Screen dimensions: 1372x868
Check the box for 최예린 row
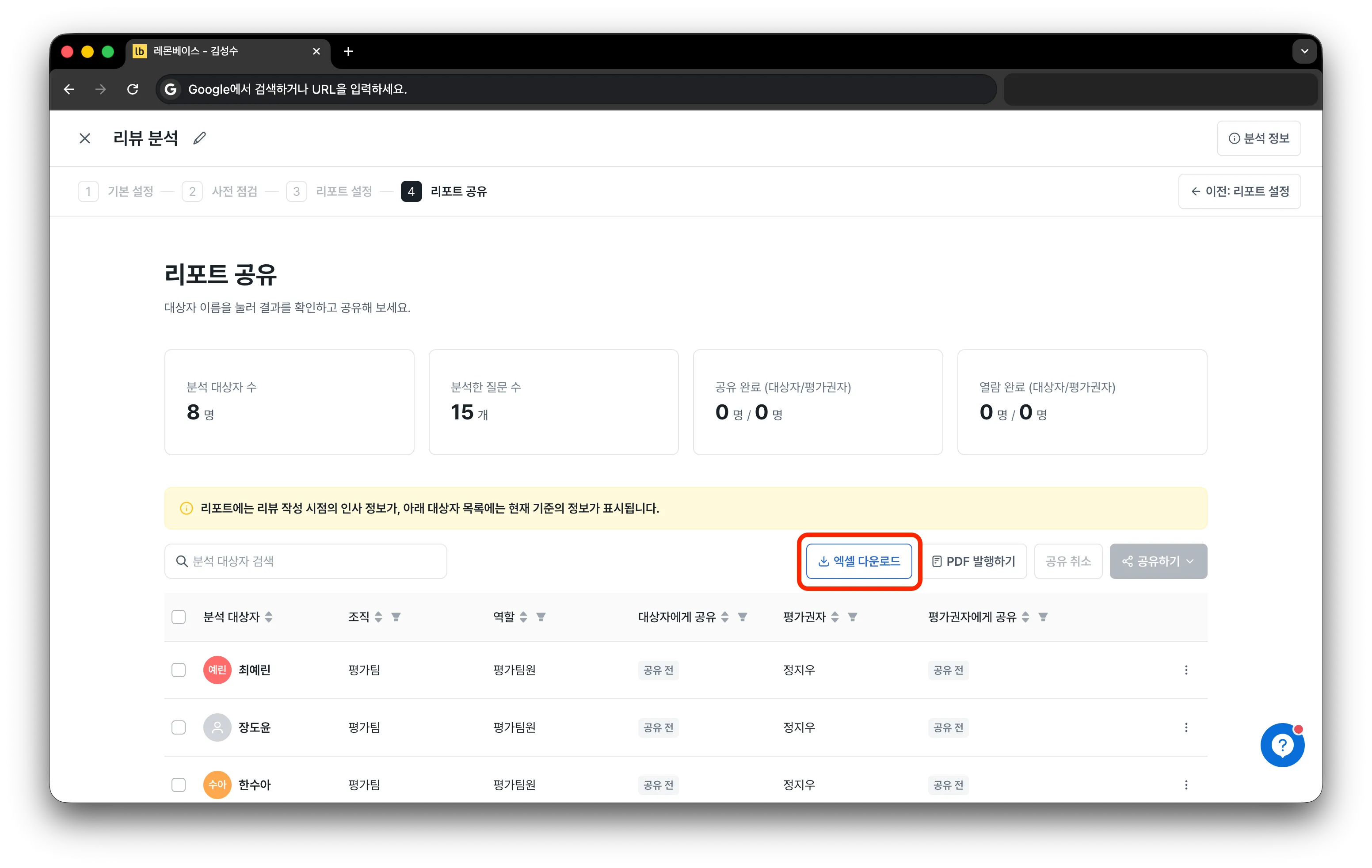coord(179,670)
